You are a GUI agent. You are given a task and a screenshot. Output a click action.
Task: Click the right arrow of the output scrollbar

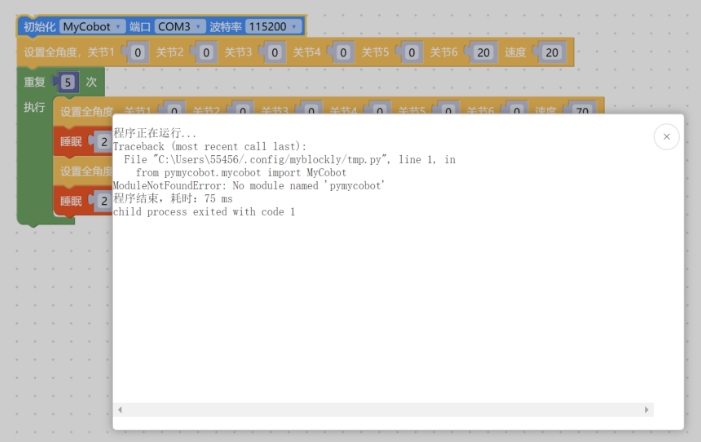646,410
